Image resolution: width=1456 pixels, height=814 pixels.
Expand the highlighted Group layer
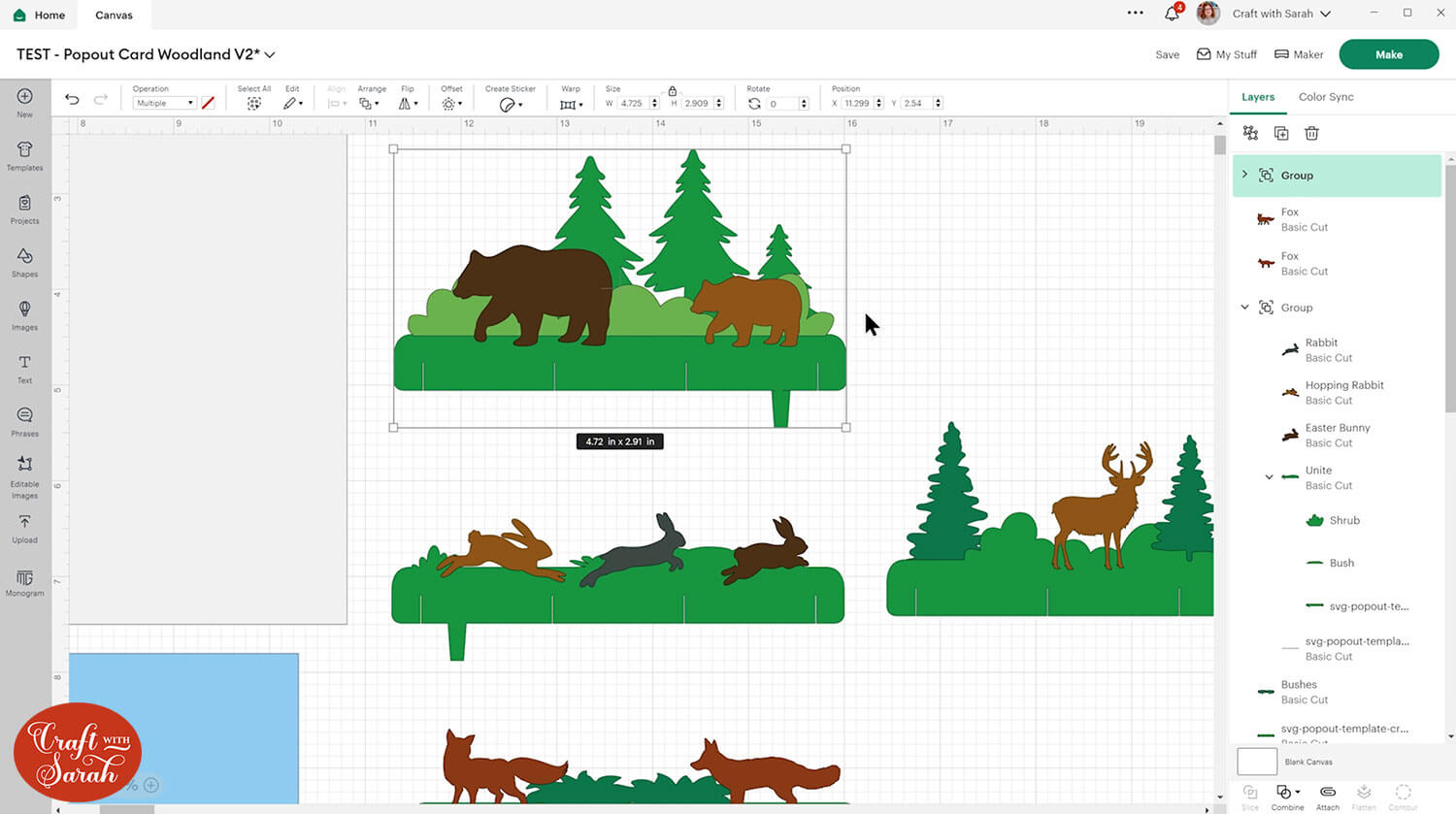pyautogui.click(x=1244, y=175)
